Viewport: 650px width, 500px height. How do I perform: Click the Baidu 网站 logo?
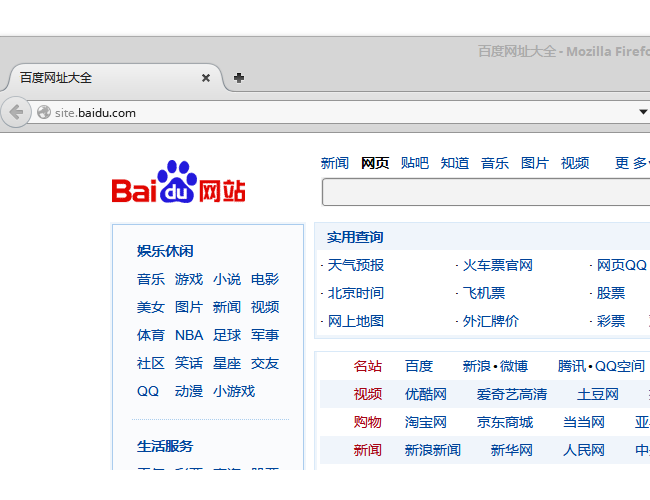179,182
